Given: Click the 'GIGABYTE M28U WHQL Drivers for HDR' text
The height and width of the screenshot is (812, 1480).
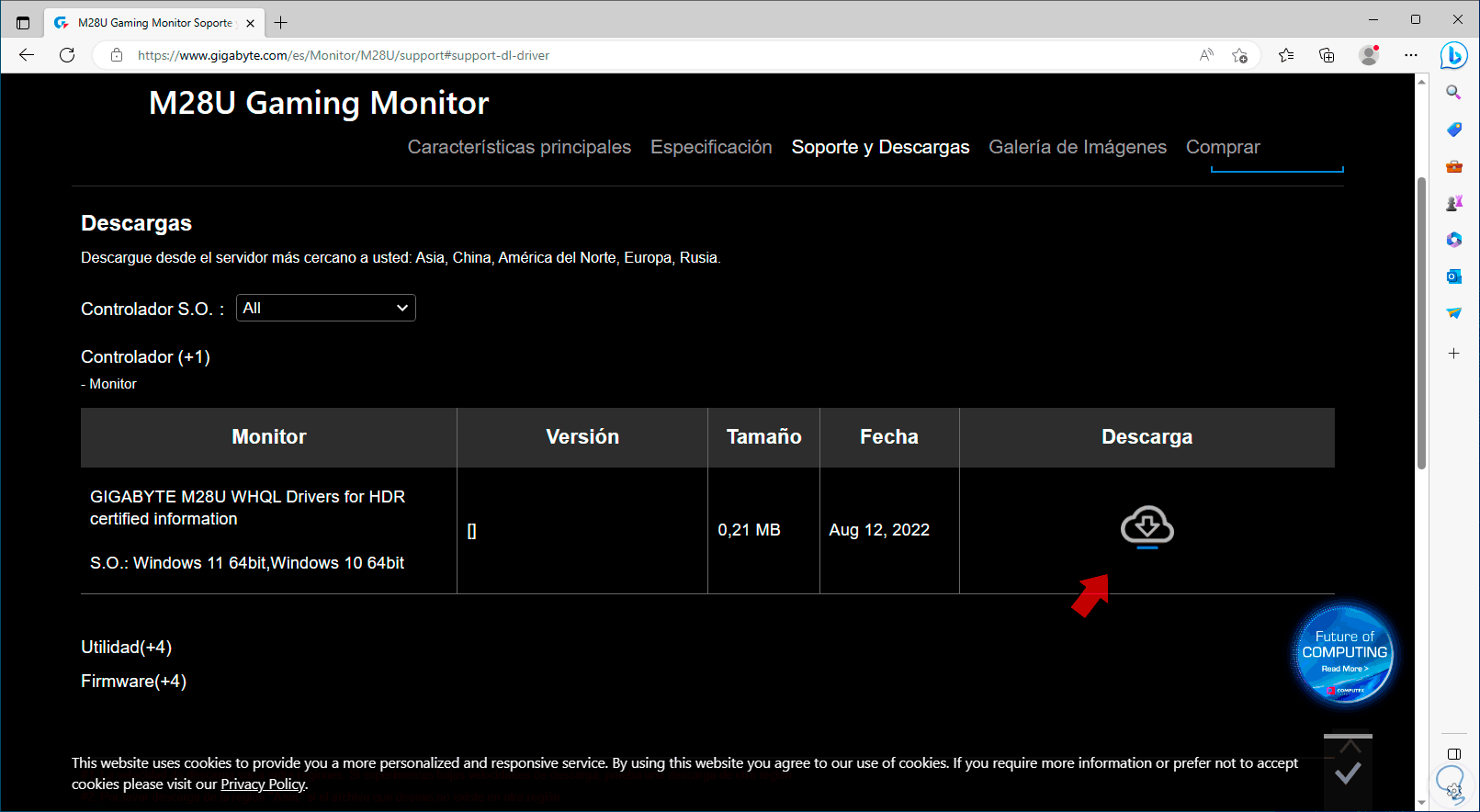Looking at the screenshot, I should (x=247, y=497).
